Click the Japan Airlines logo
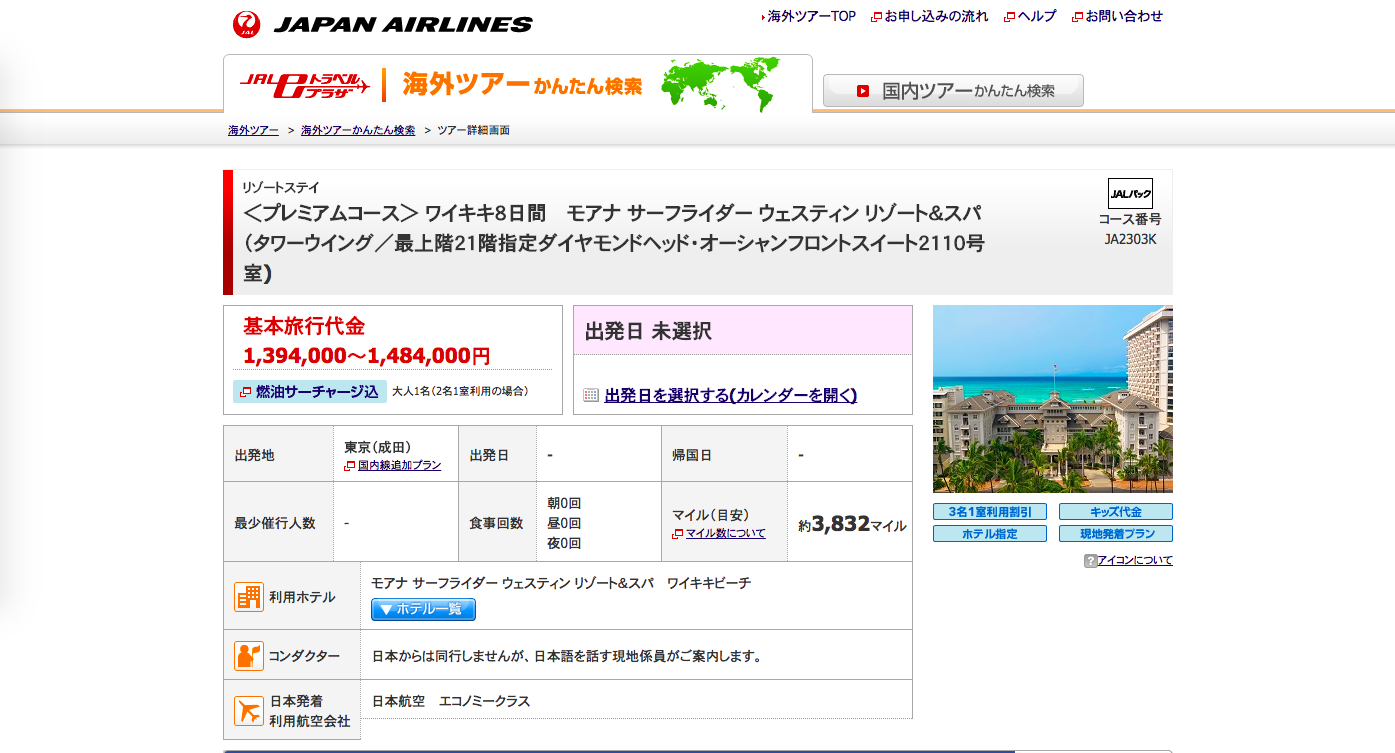 [x=383, y=24]
